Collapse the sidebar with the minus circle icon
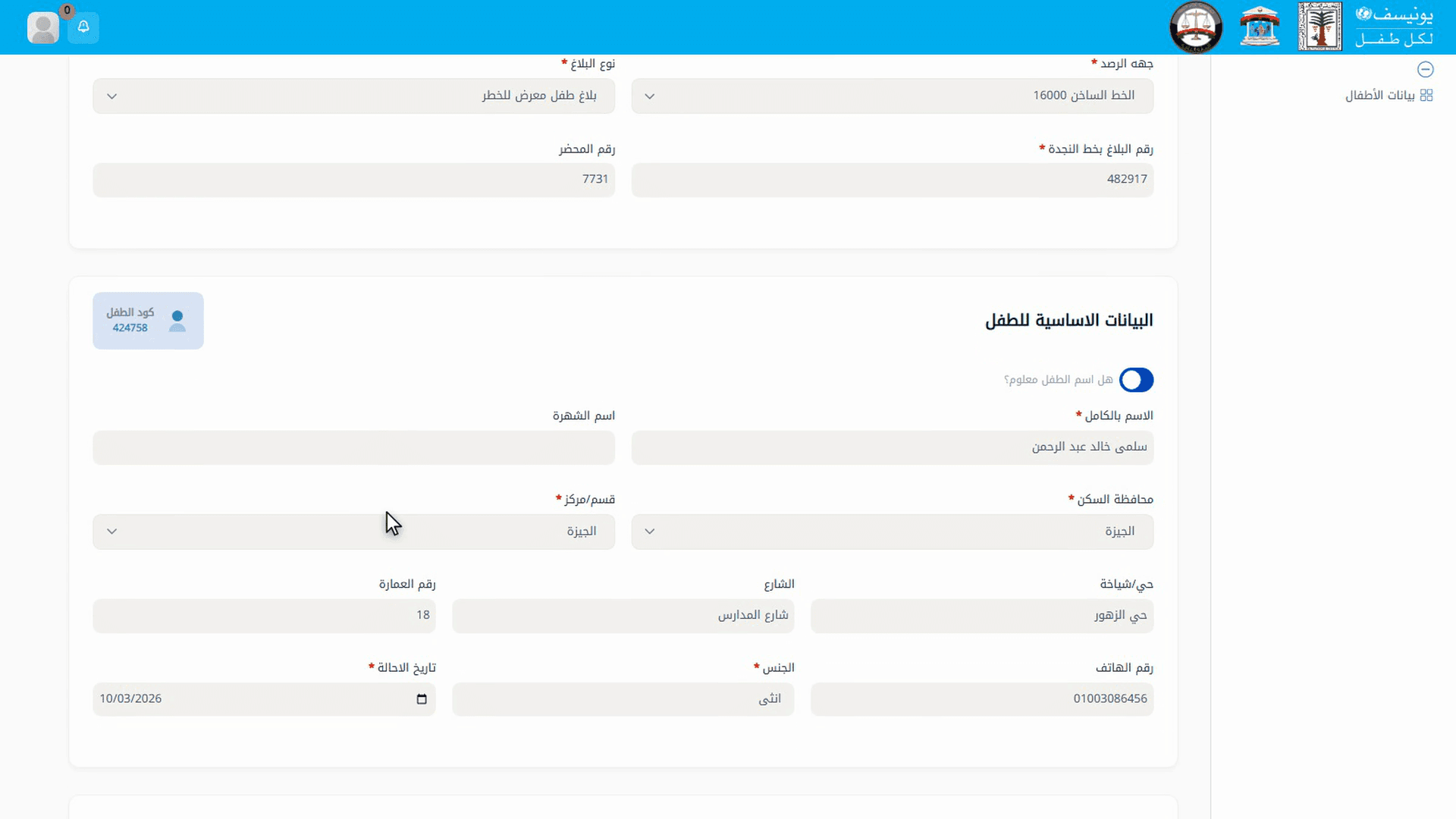Image resolution: width=1456 pixels, height=819 pixels. point(1426,70)
